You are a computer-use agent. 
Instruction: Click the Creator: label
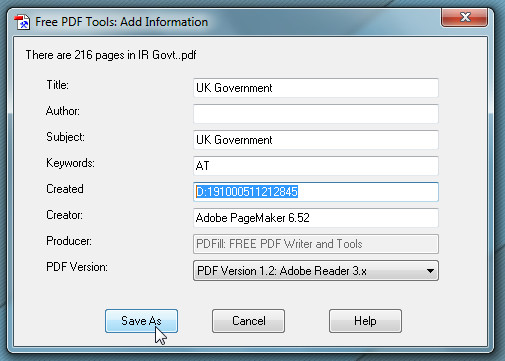point(64,215)
